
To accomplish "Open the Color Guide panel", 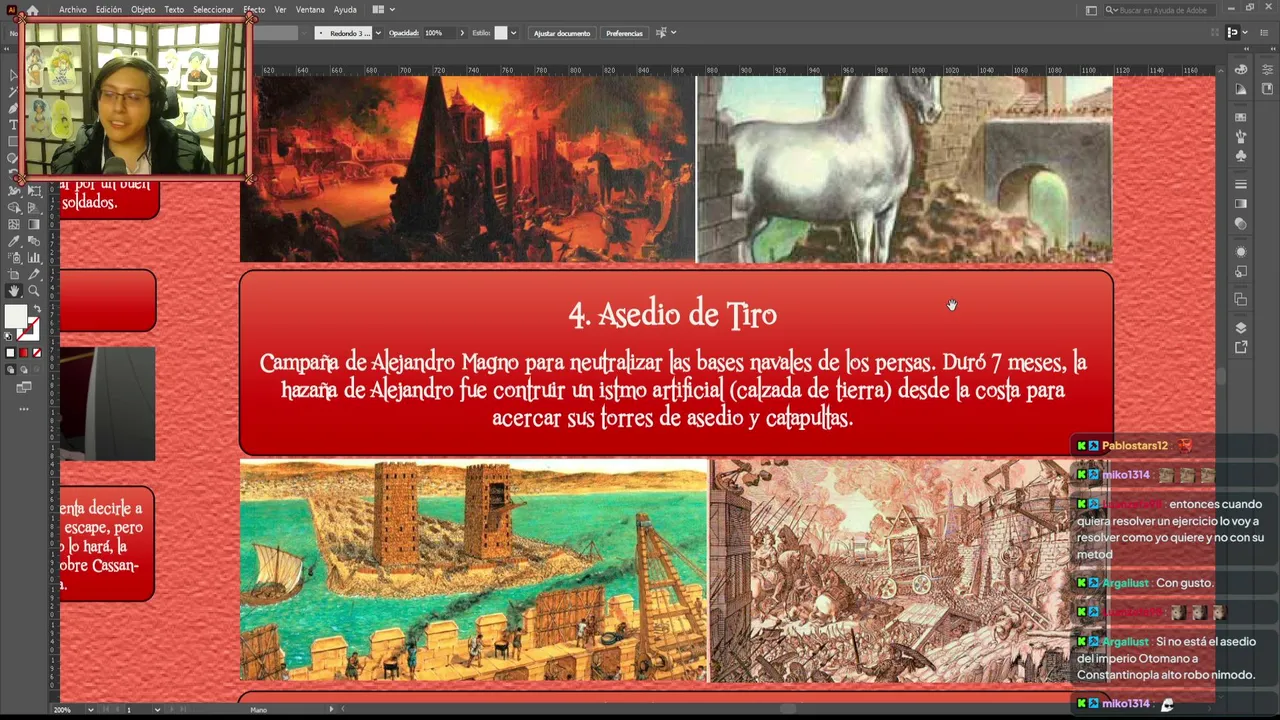I will coord(1241,89).
